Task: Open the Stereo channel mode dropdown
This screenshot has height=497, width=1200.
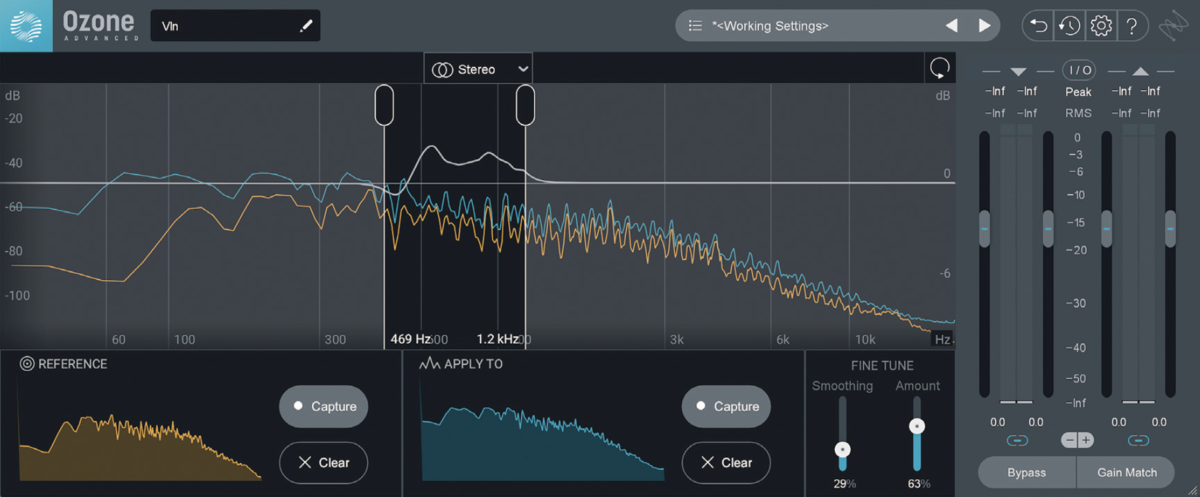Action: (x=478, y=69)
